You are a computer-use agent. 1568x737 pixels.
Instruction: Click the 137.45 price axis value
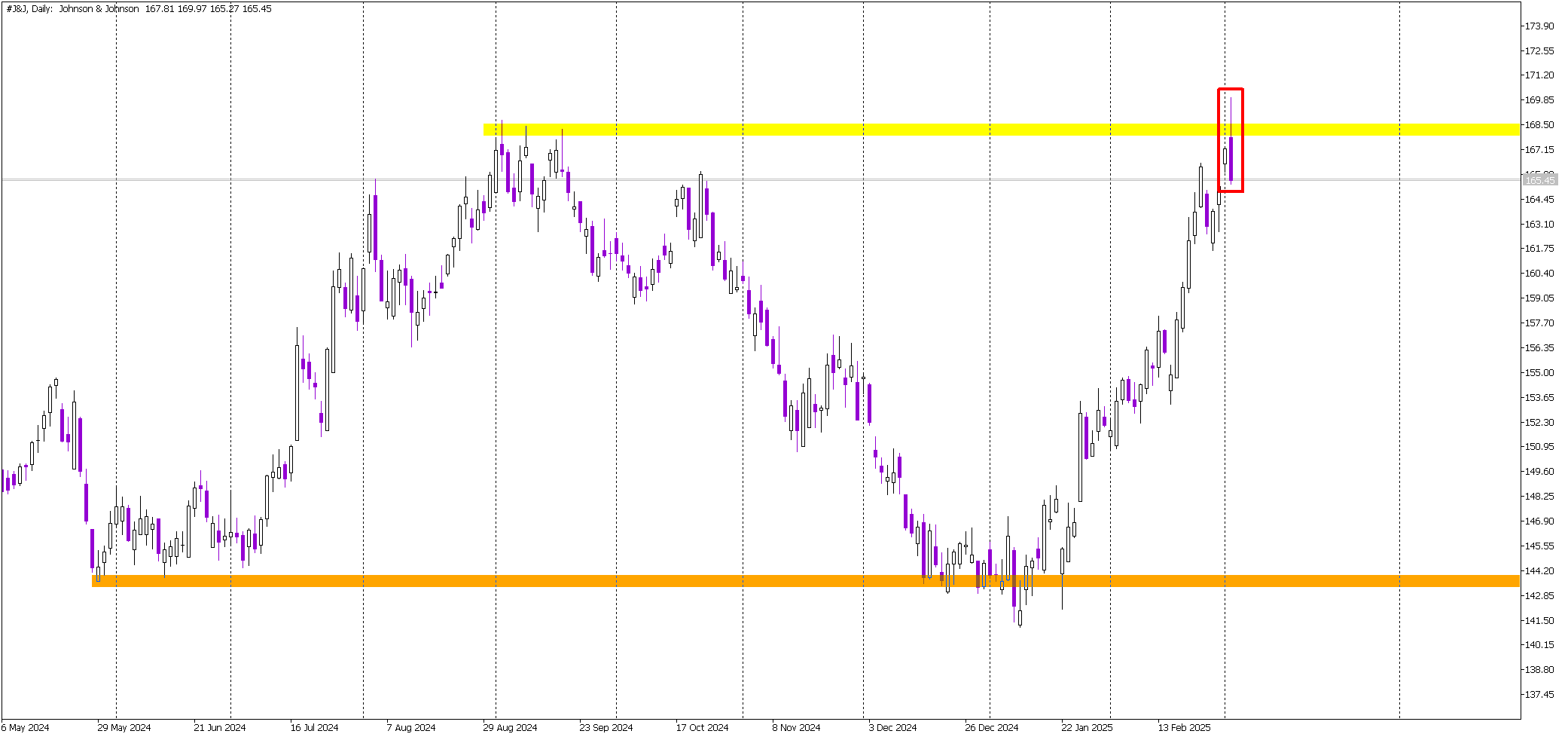pos(1539,695)
